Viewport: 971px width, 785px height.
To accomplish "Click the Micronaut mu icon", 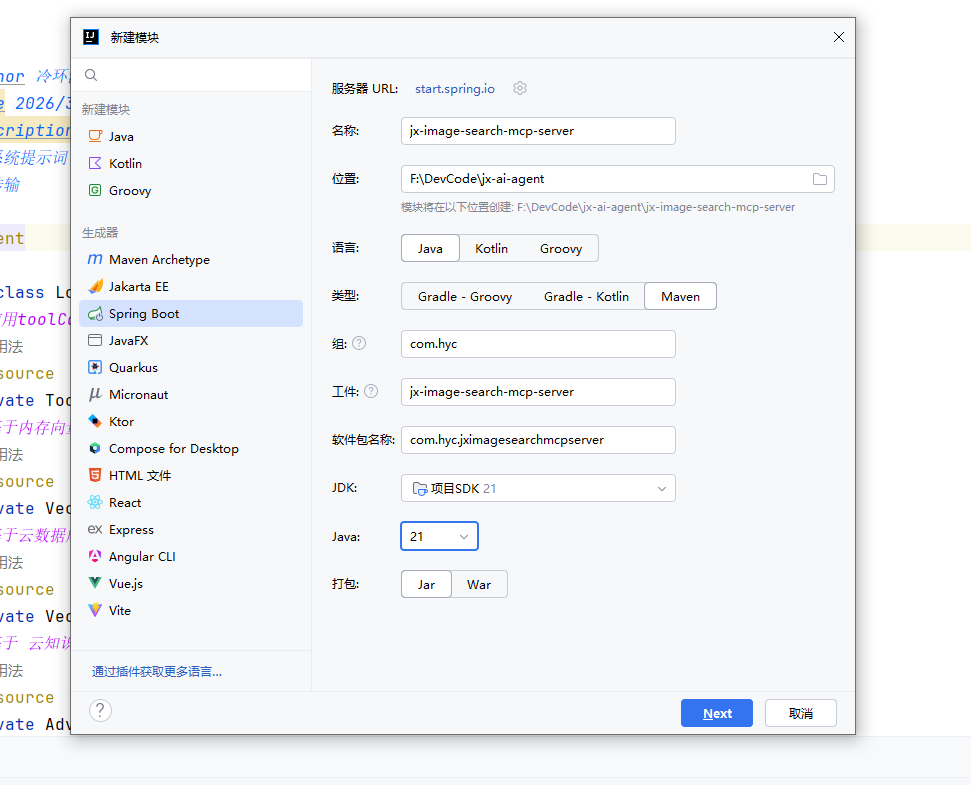I will click(95, 394).
